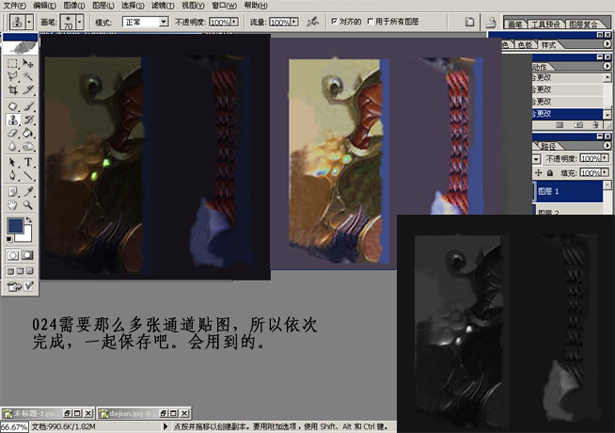Switch to Full Screen mode with menu bar
The width and height of the screenshot is (615, 433).
(x=20, y=271)
